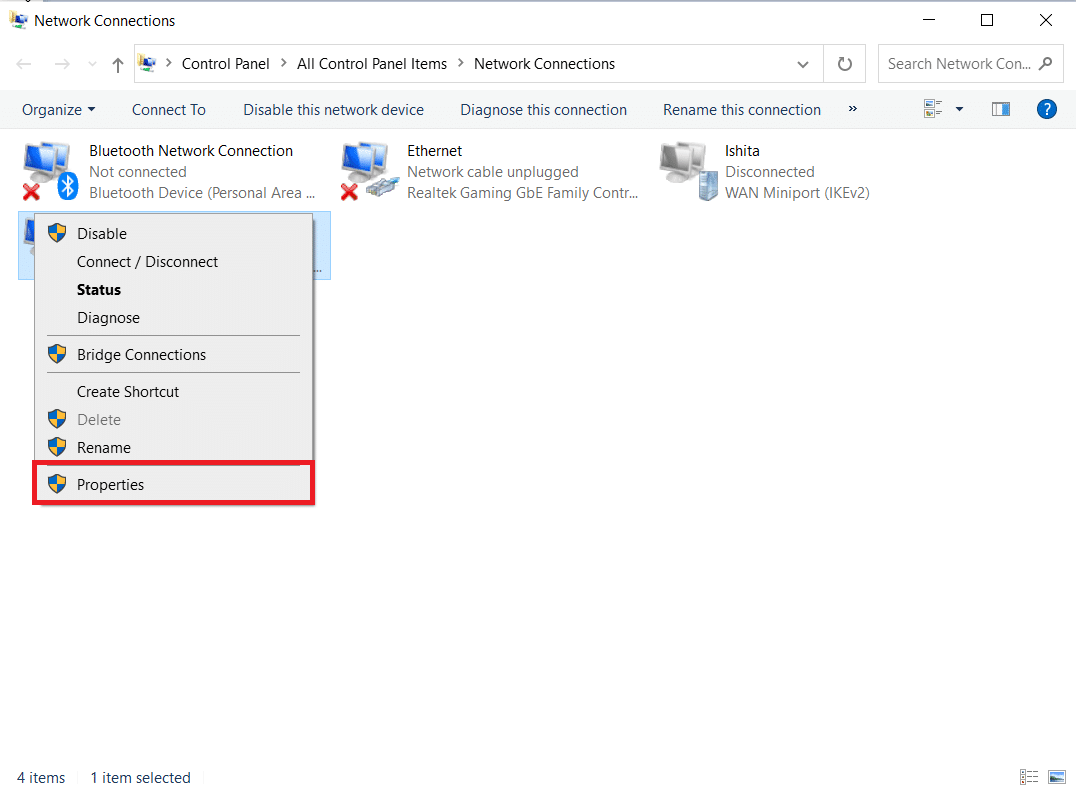Go up one folder level arrow
Viewport: 1076px width, 791px height.
point(117,64)
